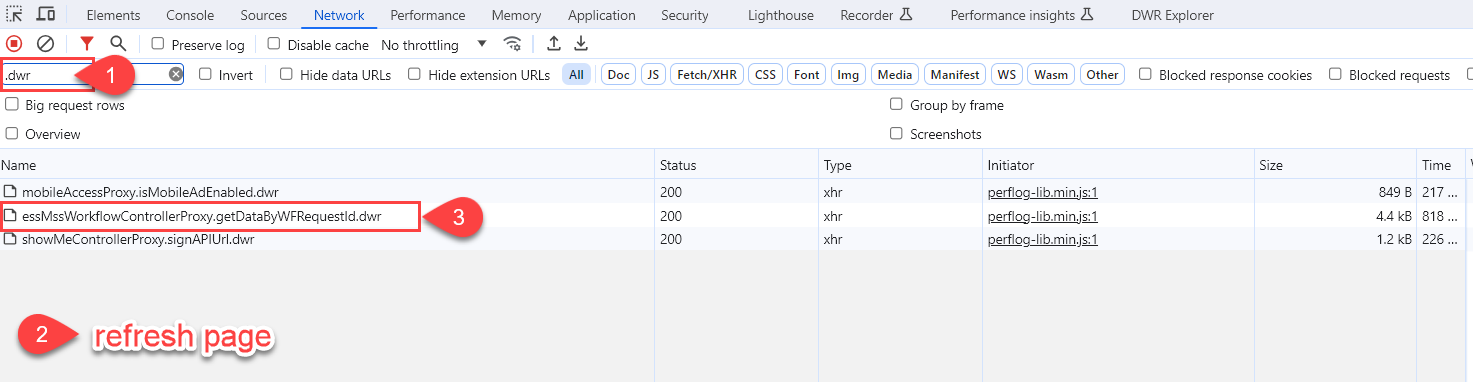
Task: Sort by the Size column header
Action: pyautogui.click(x=1336, y=165)
